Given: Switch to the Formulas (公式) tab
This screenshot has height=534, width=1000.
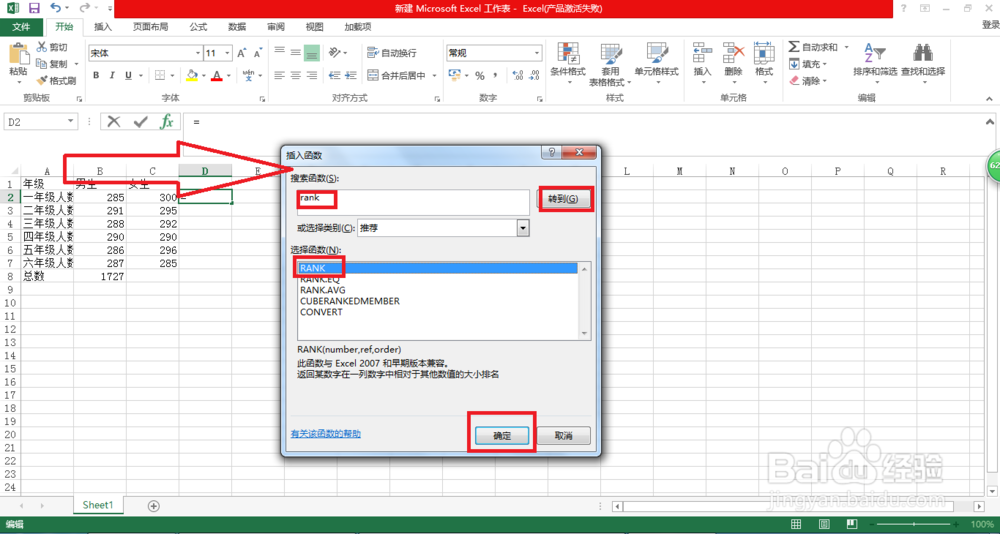Looking at the screenshot, I should (198, 27).
